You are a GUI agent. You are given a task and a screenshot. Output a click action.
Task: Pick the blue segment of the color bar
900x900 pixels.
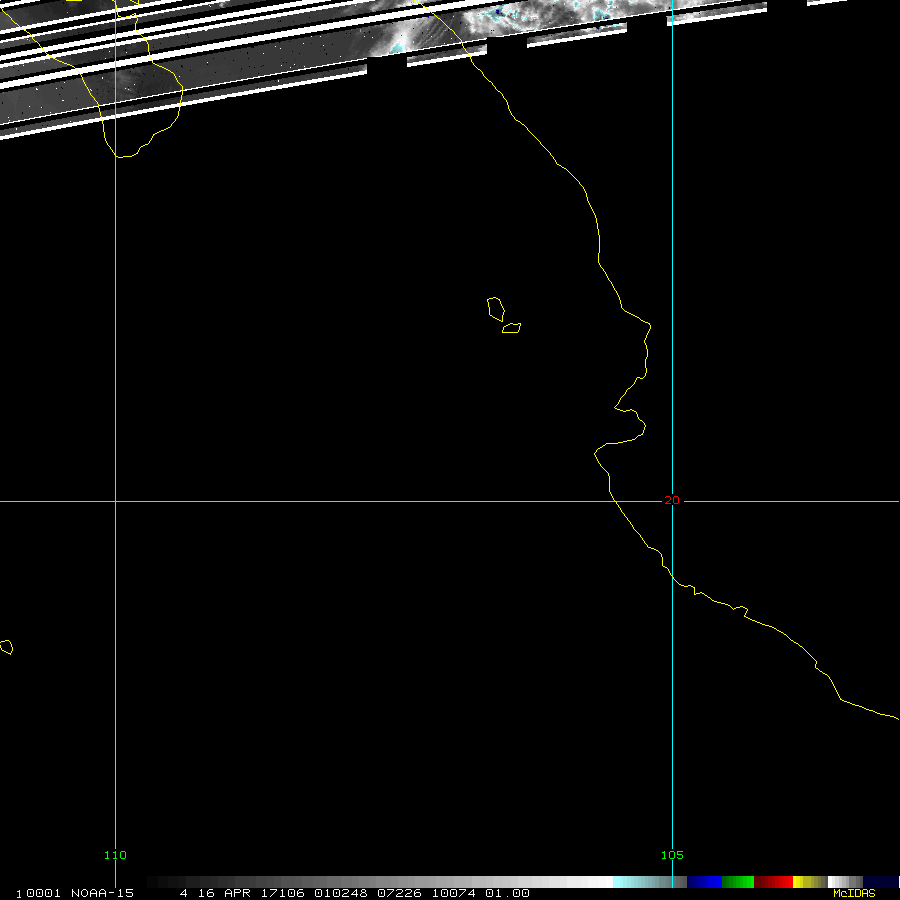[704, 882]
